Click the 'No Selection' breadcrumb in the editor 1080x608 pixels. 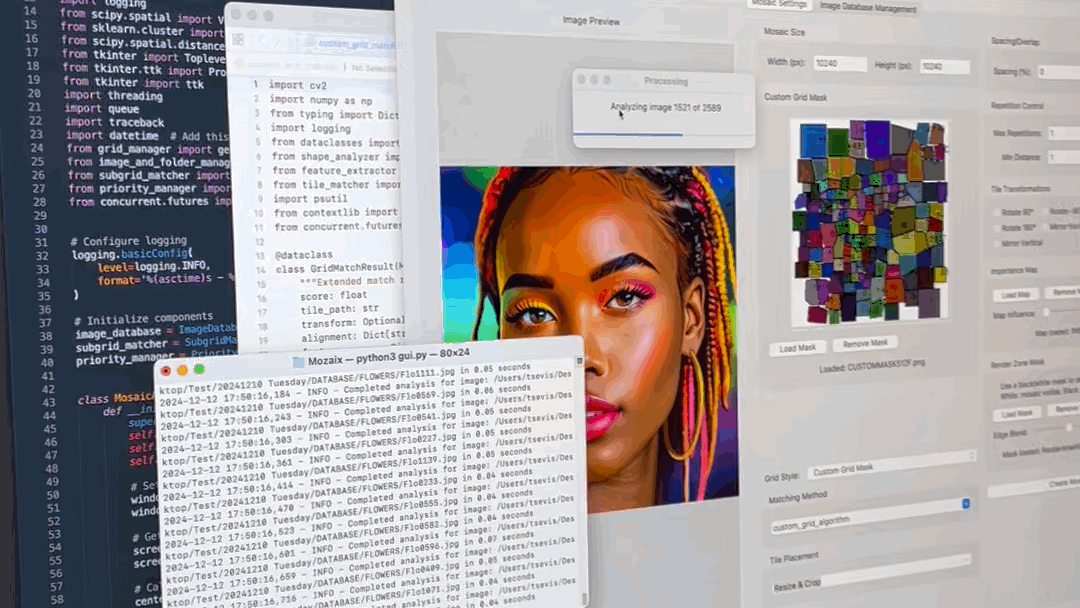(x=373, y=67)
